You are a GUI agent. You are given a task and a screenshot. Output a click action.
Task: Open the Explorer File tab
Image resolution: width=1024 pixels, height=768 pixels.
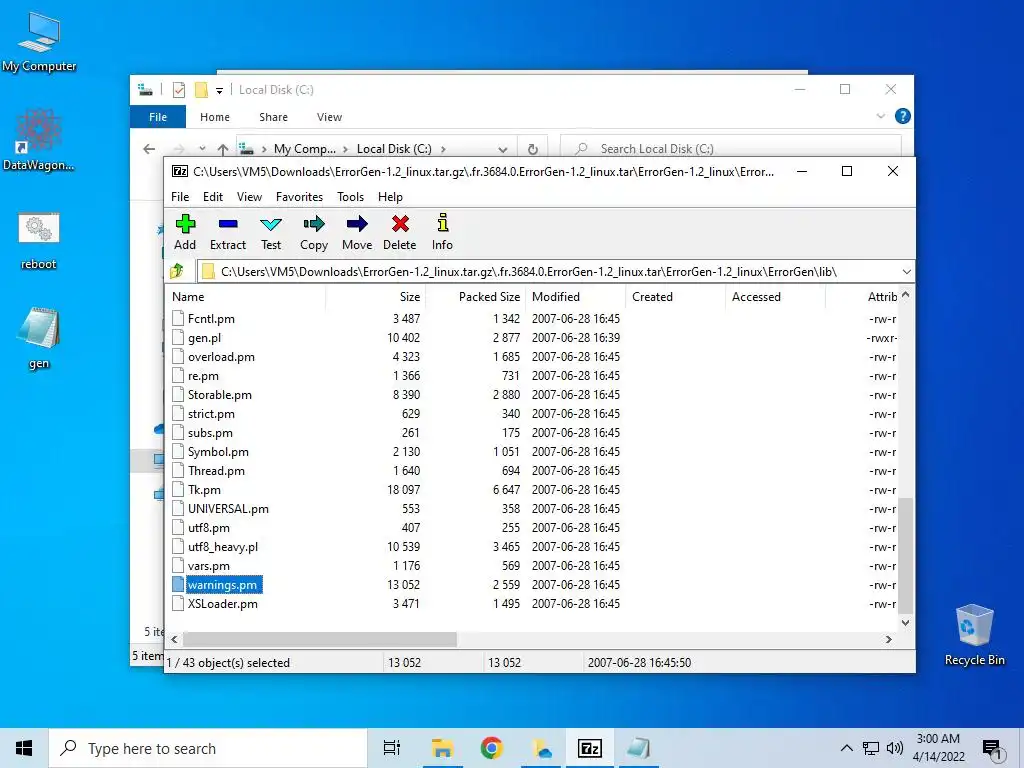158,117
